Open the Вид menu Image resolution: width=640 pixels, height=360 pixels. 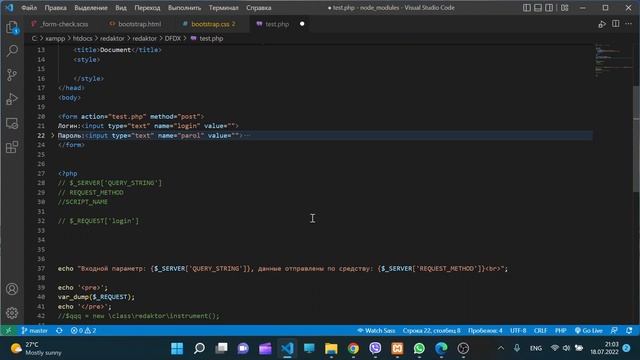(121, 8)
